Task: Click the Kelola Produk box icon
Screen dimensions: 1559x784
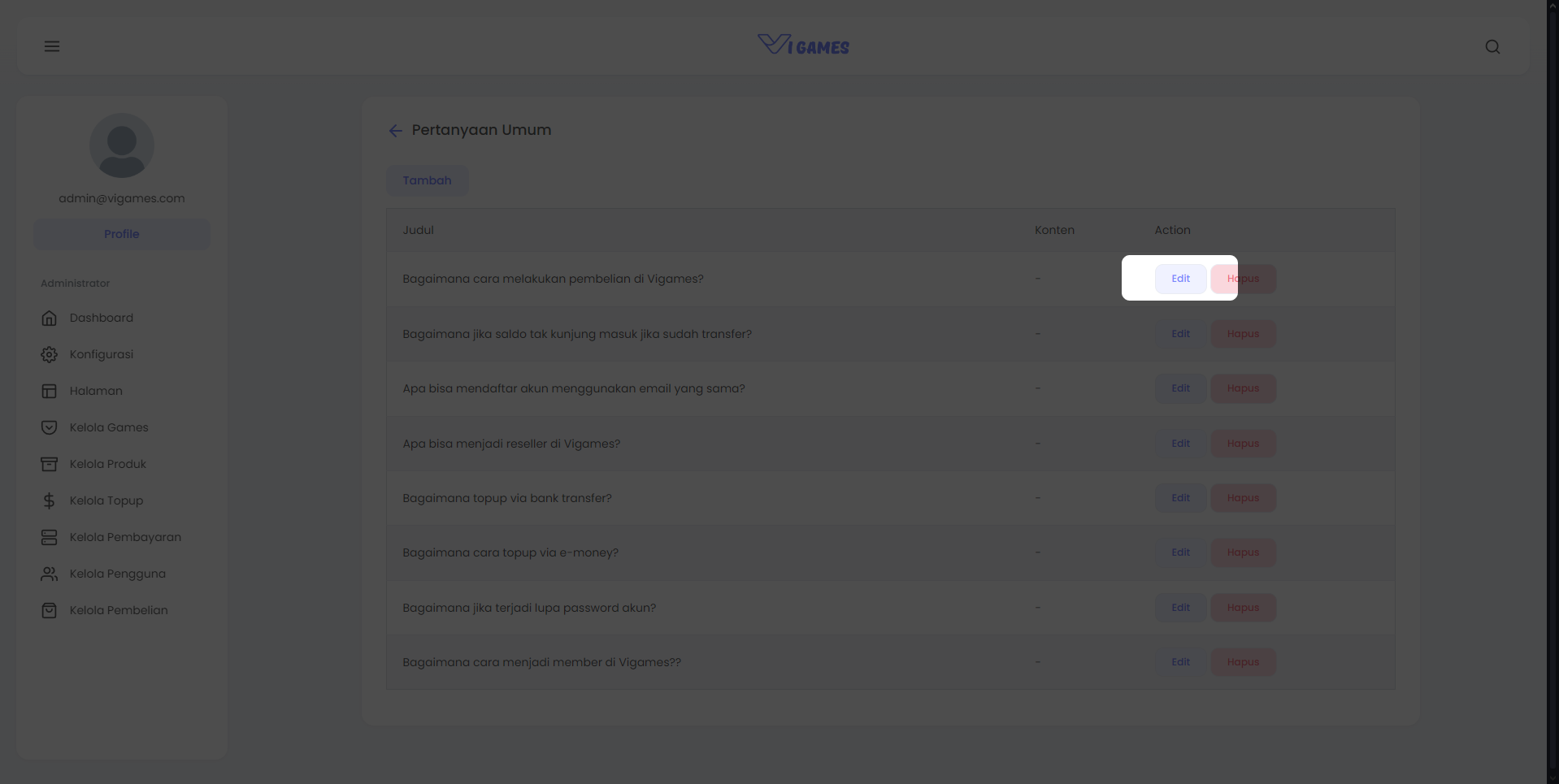Action: click(x=49, y=464)
